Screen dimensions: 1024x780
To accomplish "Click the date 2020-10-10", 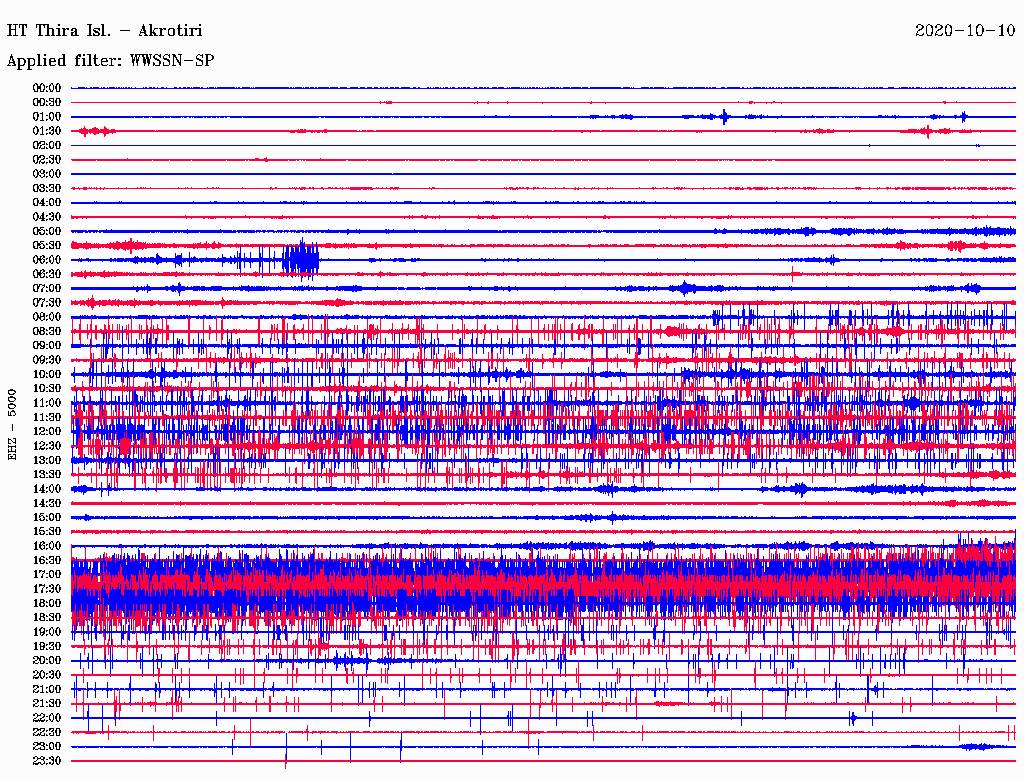I will (x=965, y=31).
